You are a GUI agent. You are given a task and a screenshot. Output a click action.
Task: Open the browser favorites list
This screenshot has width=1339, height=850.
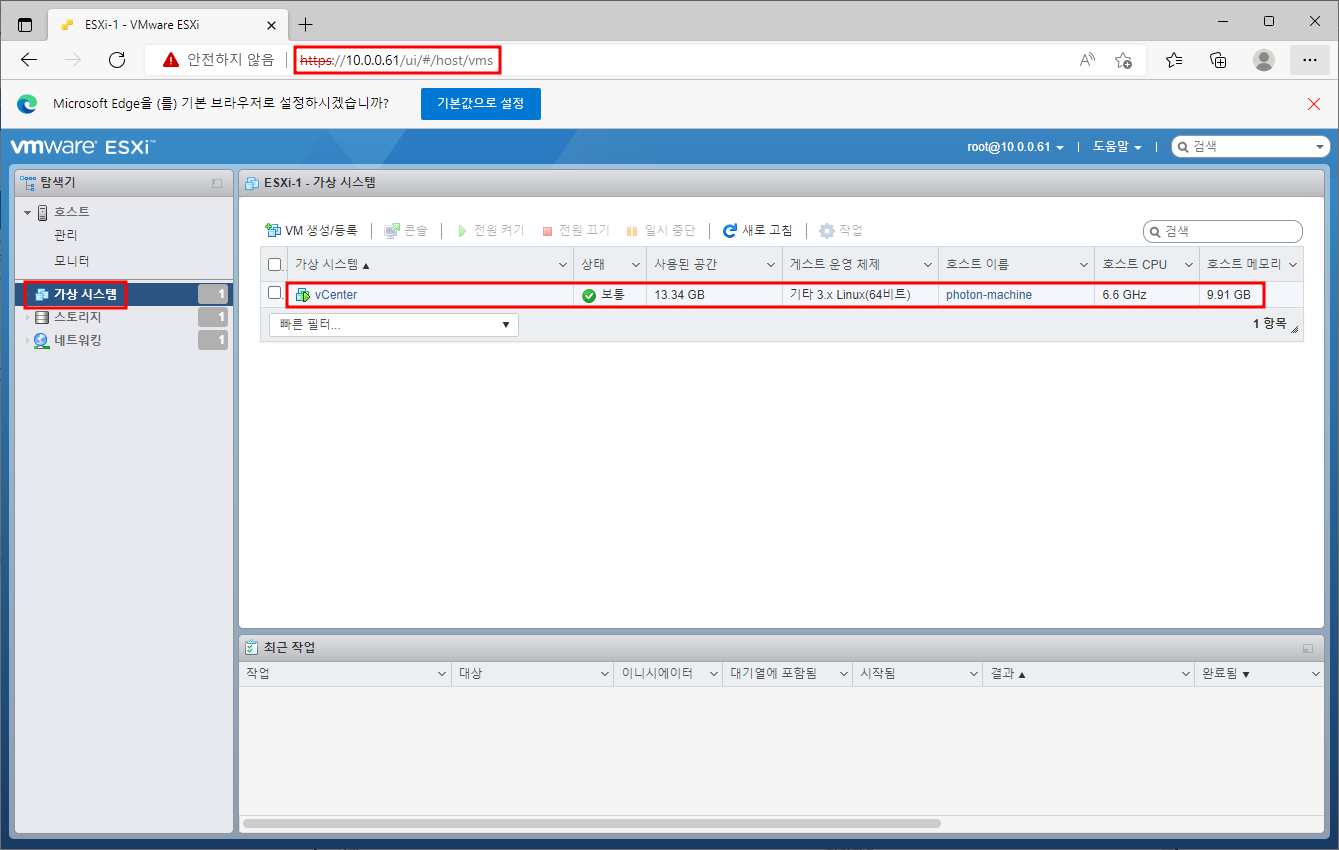1174,60
